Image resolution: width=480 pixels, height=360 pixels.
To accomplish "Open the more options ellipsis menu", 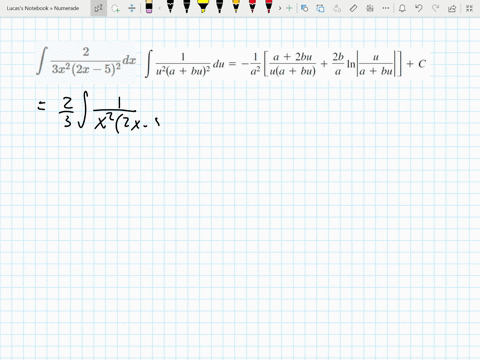I will tap(386, 8).
